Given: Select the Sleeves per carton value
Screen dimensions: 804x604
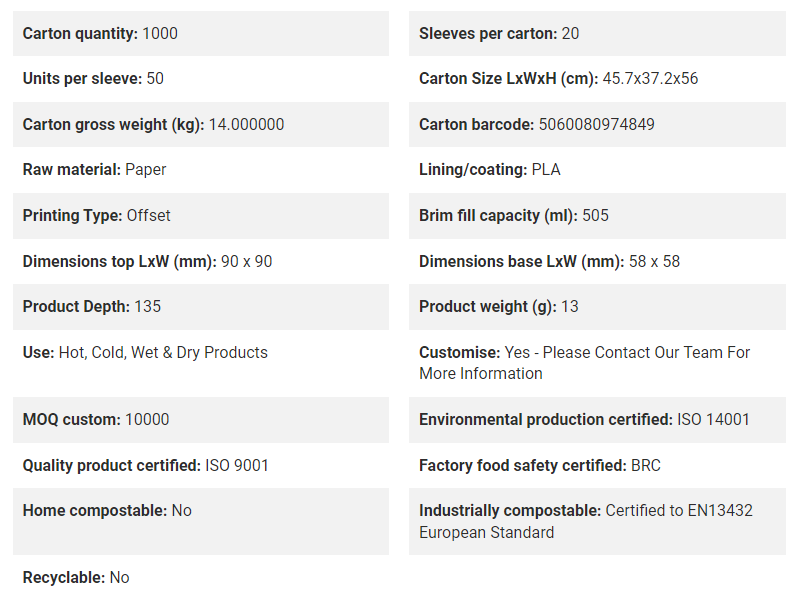Looking at the screenshot, I should [x=570, y=33].
